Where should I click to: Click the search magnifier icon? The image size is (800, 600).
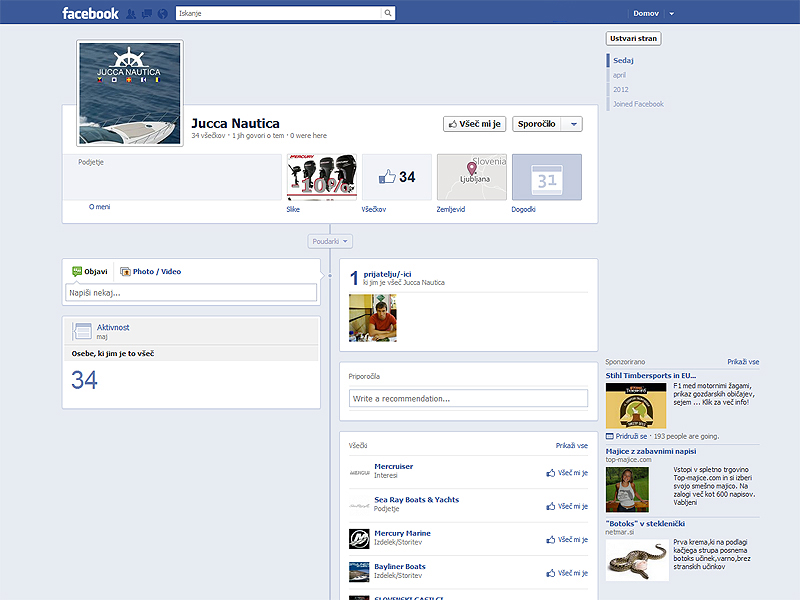(388, 13)
